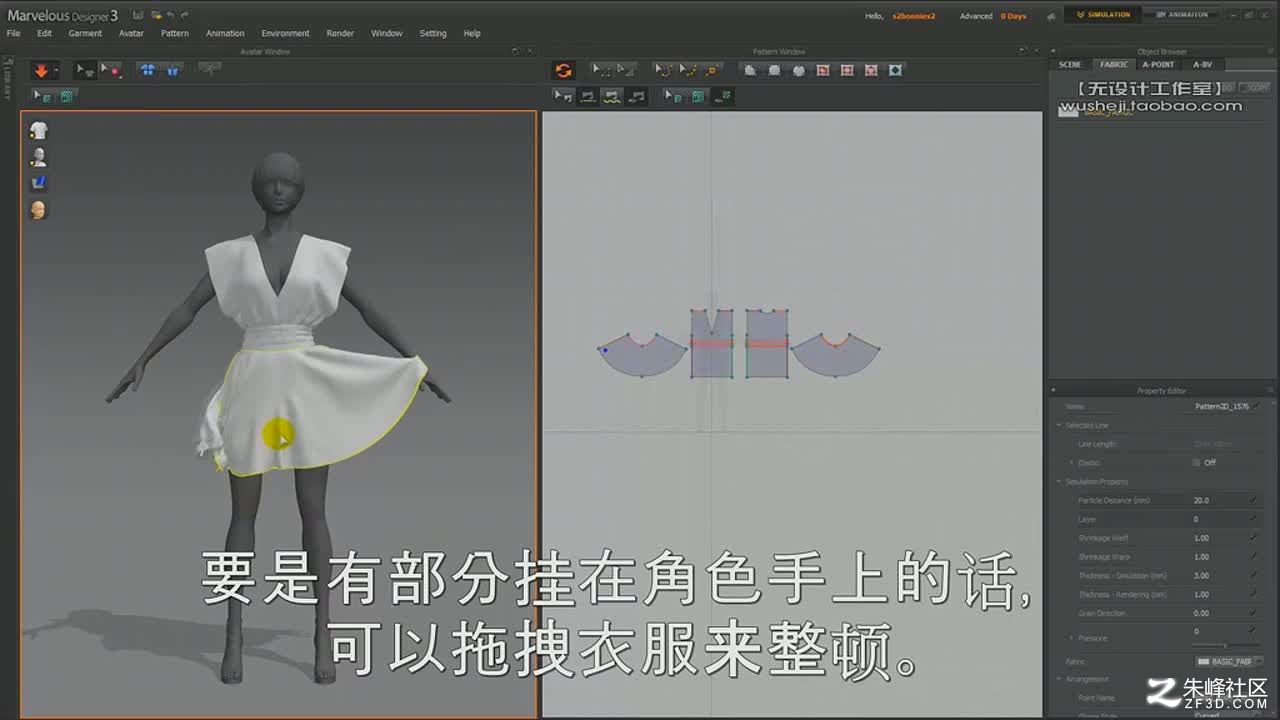Select the Edit Curvature tool
The height and width of the screenshot is (720, 1280).
coord(663,70)
